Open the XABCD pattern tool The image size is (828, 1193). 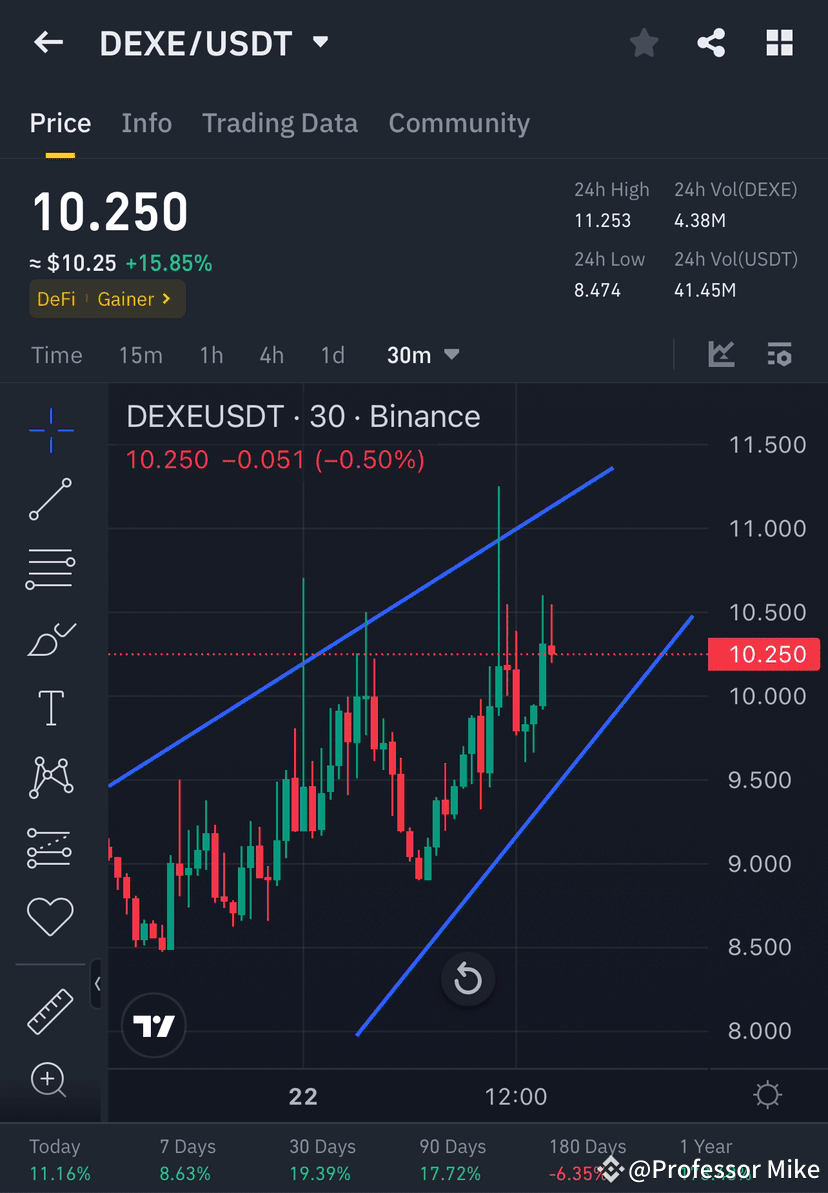click(50, 776)
